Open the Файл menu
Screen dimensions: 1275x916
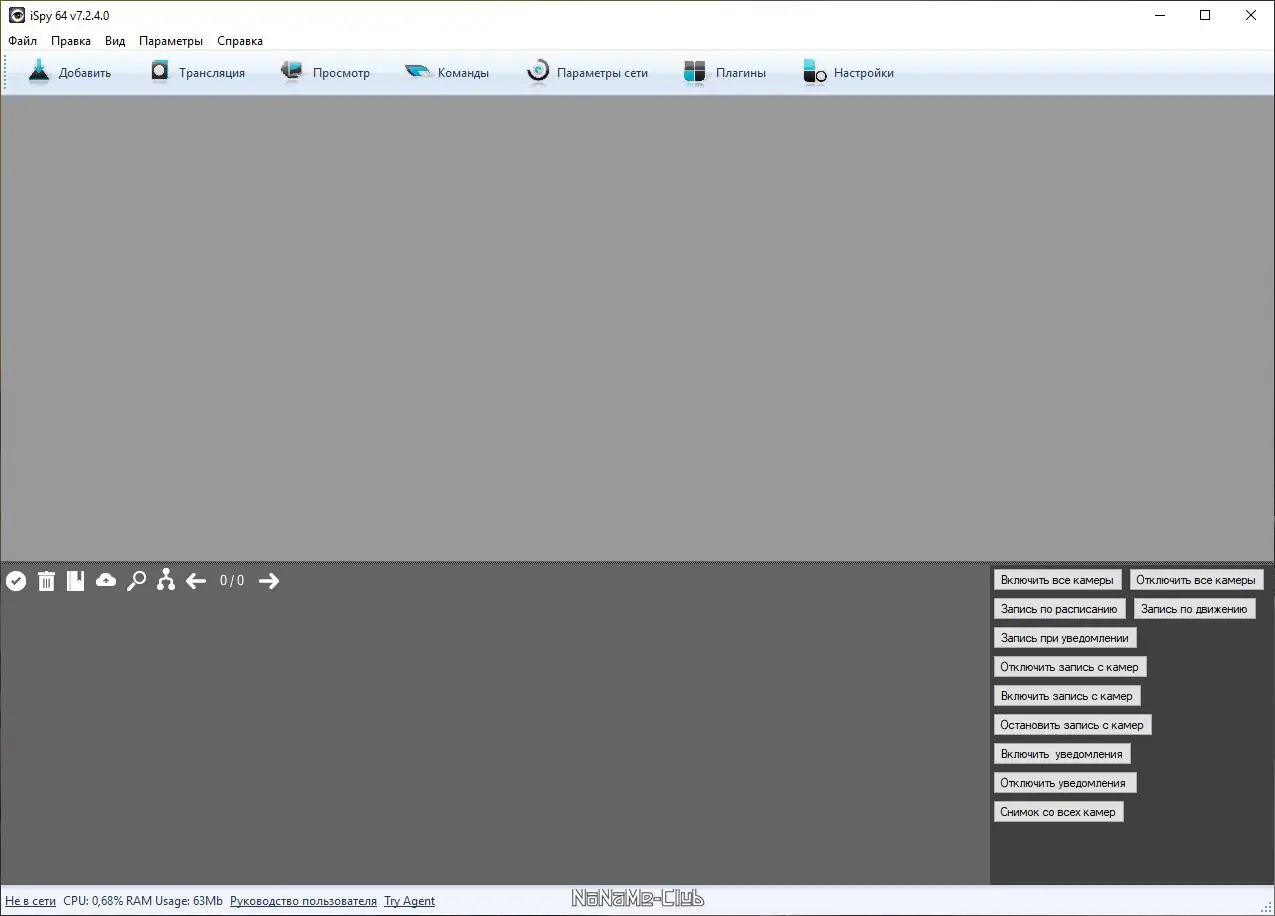click(22, 41)
